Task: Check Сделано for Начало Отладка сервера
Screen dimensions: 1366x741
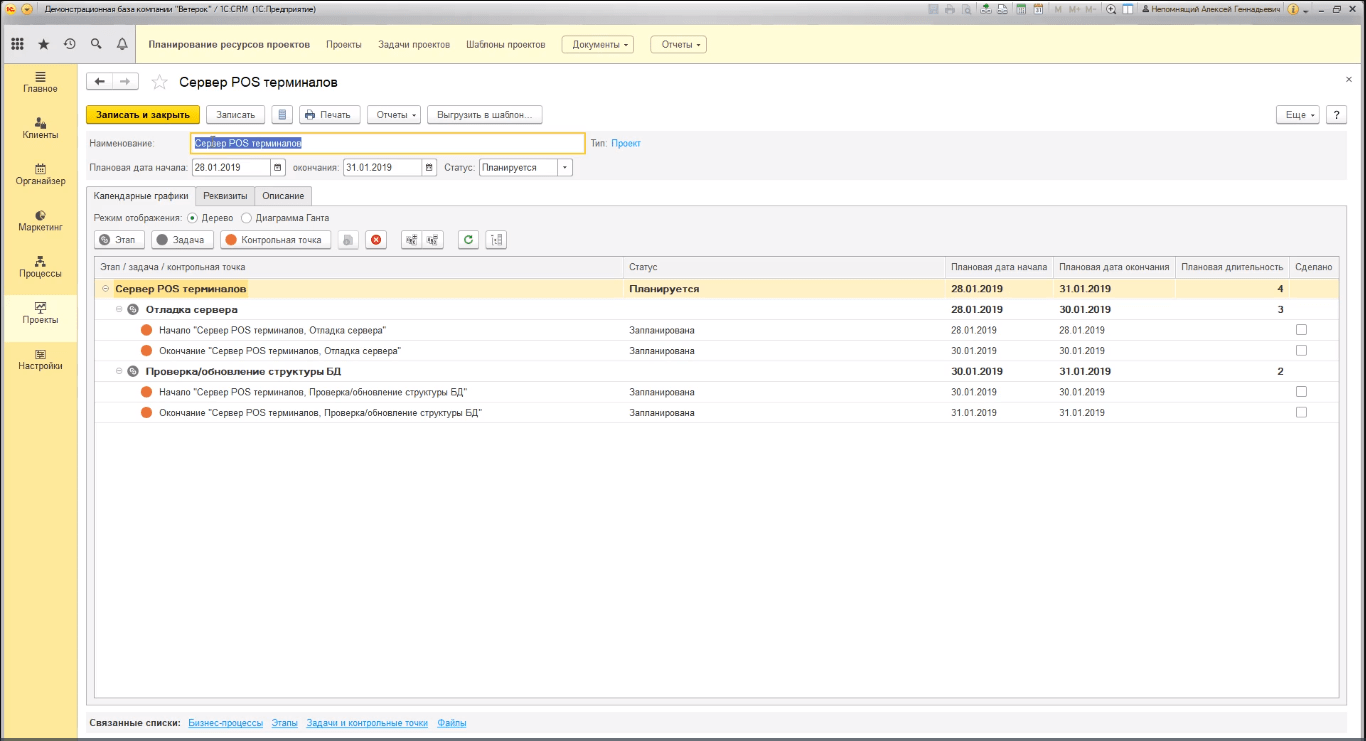Action: (x=1301, y=330)
